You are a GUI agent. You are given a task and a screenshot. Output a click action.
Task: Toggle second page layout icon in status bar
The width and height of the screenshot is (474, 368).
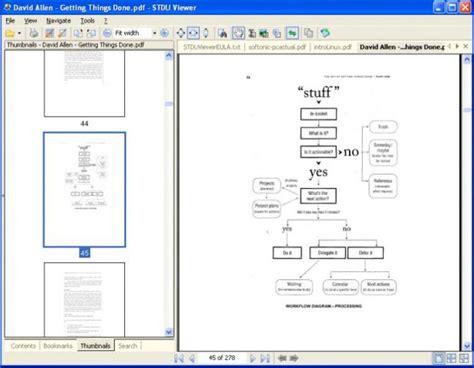click(451, 358)
